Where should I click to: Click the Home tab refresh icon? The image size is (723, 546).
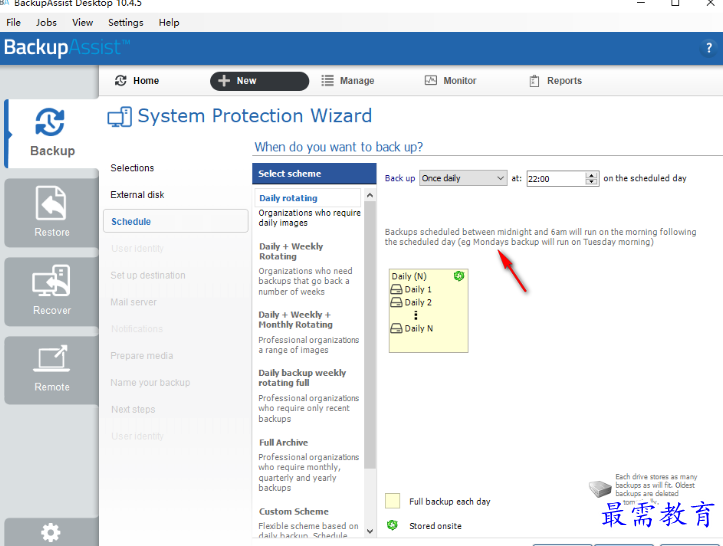coord(120,80)
